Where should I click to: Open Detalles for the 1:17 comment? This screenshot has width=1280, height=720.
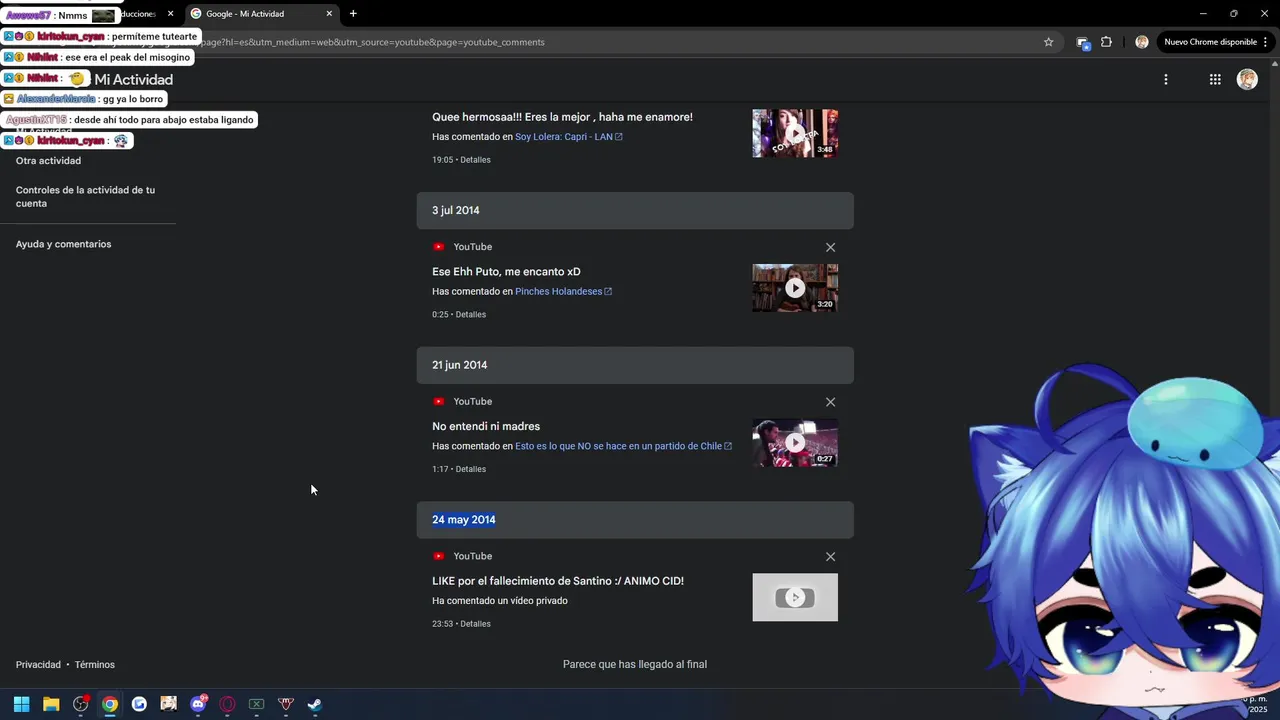click(471, 469)
